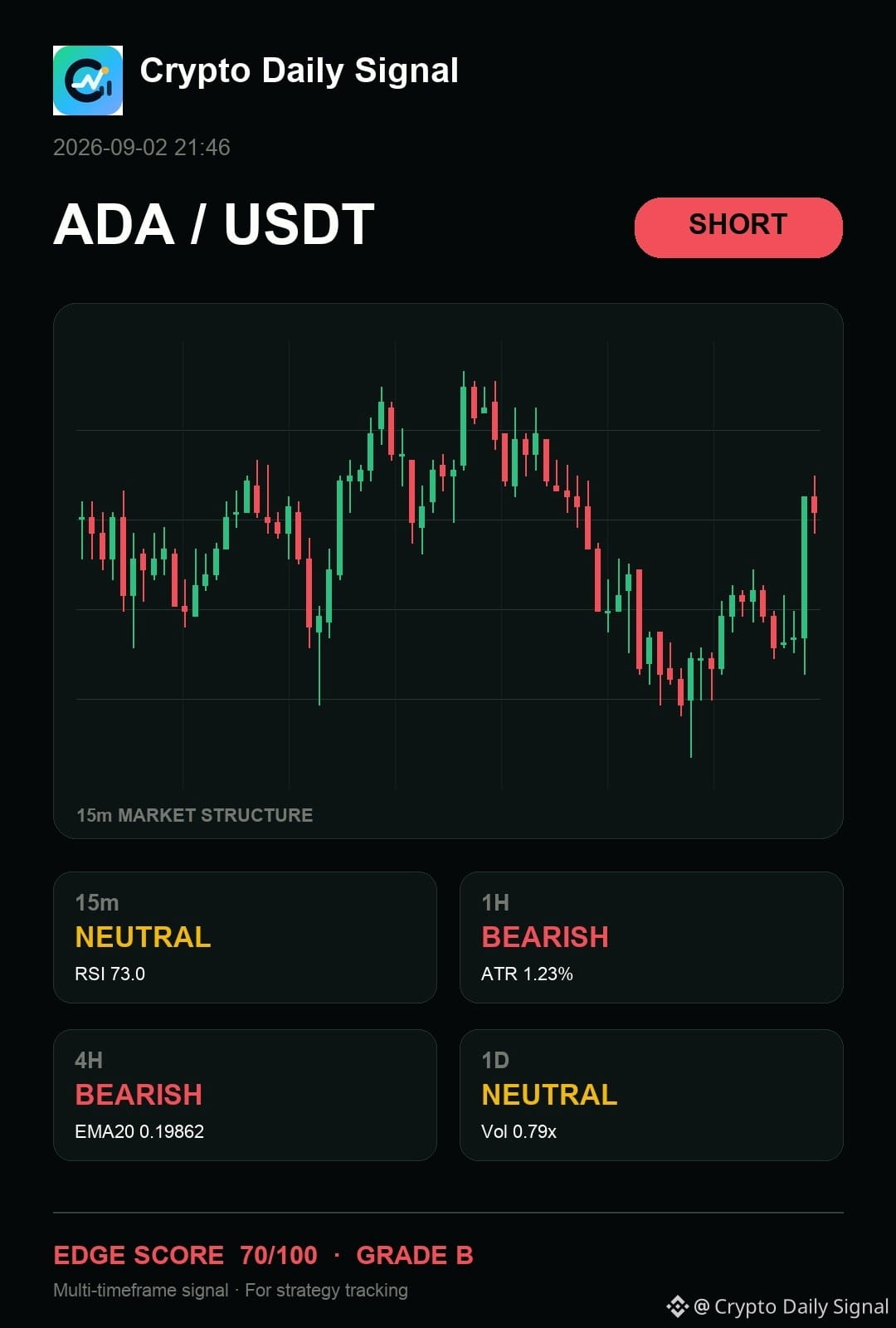Click the @ Crypto Daily Signal watermark
Screen dimensions: 896x1328
click(x=791, y=1306)
